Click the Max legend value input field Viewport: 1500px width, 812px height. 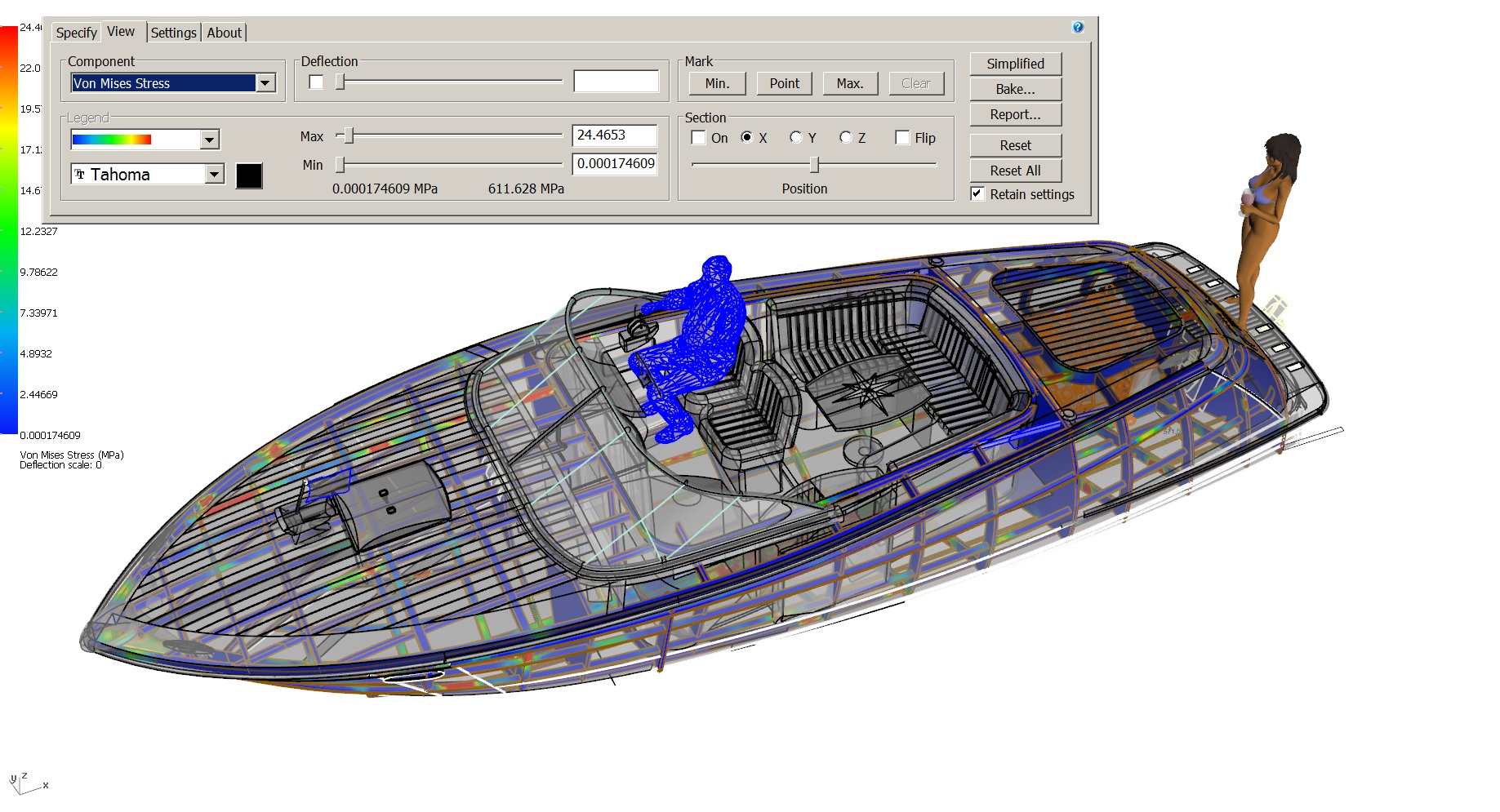(614, 135)
